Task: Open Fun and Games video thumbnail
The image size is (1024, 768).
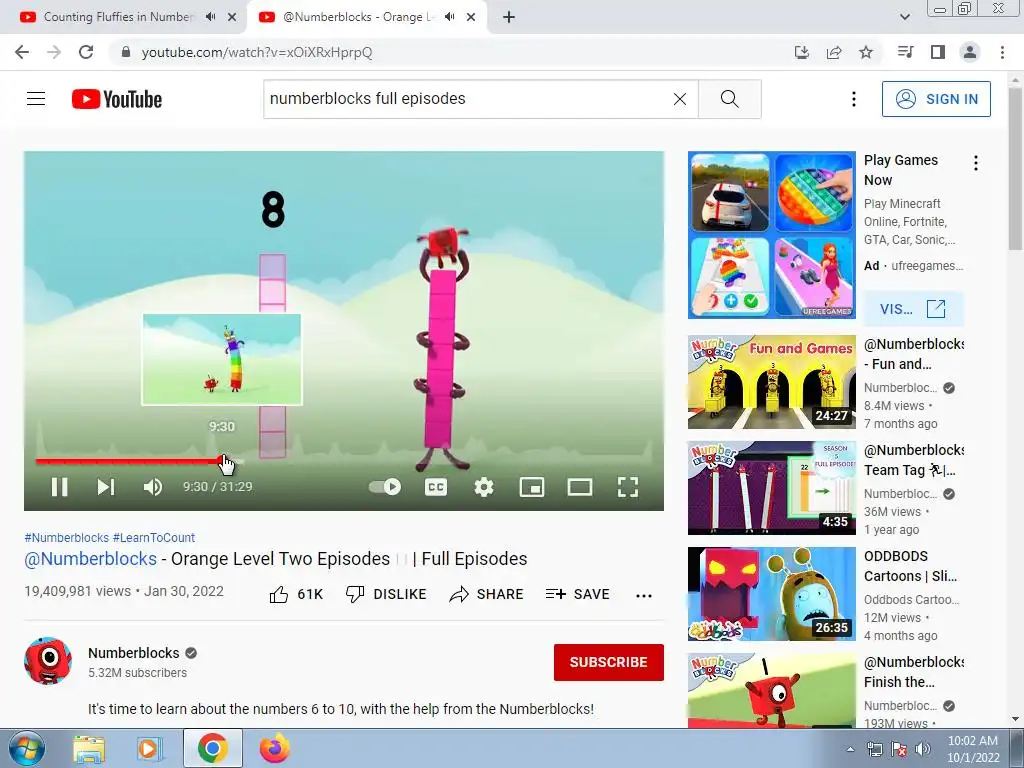Action: [x=772, y=382]
